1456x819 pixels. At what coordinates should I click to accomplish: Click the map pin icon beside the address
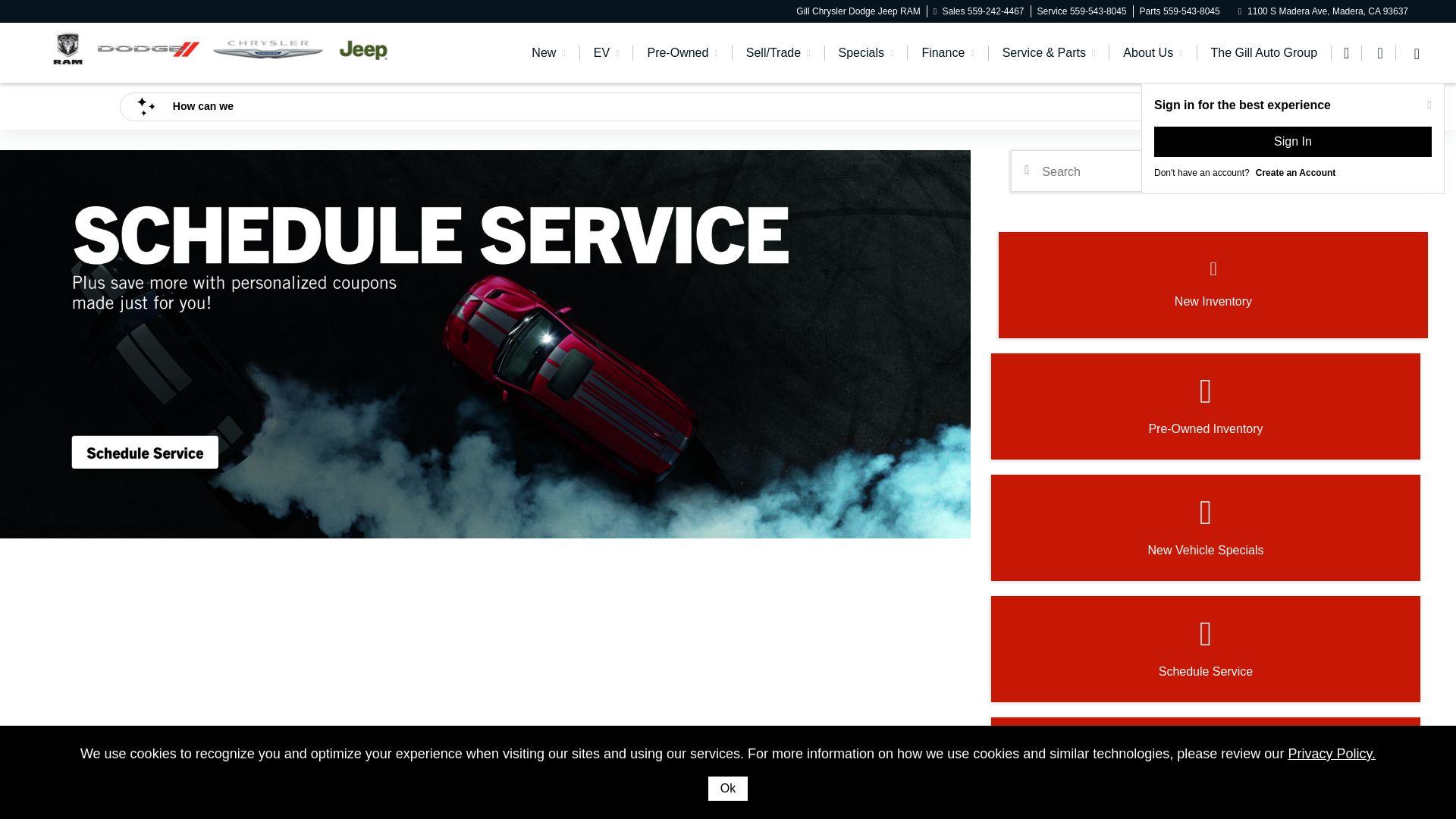point(1241,12)
